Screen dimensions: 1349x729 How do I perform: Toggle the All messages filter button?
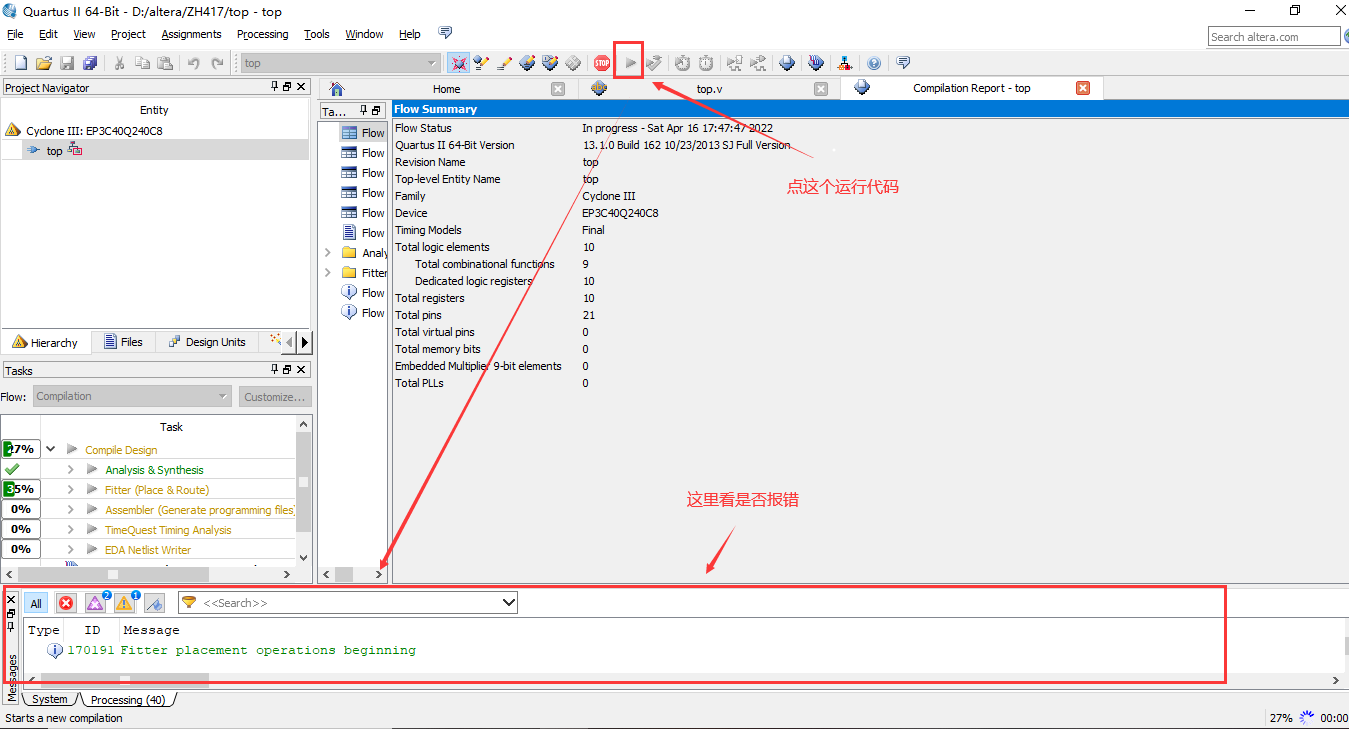tap(36, 603)
